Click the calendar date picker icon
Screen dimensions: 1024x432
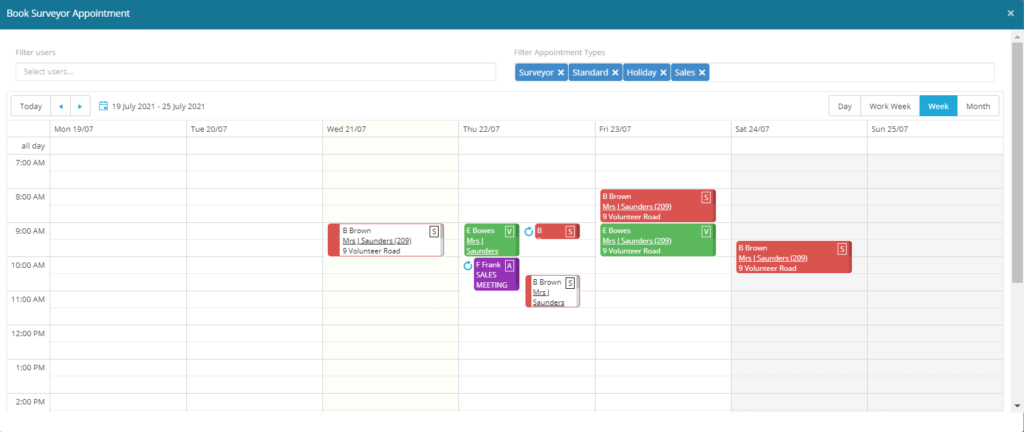pyautogui.click(x=104, y=106)
